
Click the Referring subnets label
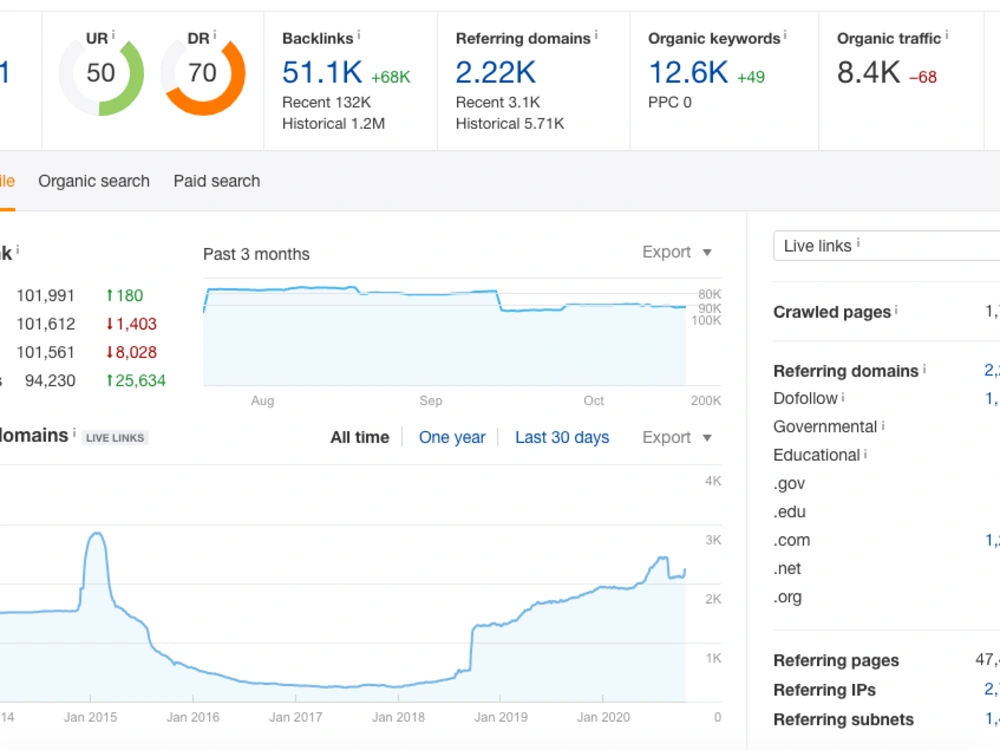(843, 719)
